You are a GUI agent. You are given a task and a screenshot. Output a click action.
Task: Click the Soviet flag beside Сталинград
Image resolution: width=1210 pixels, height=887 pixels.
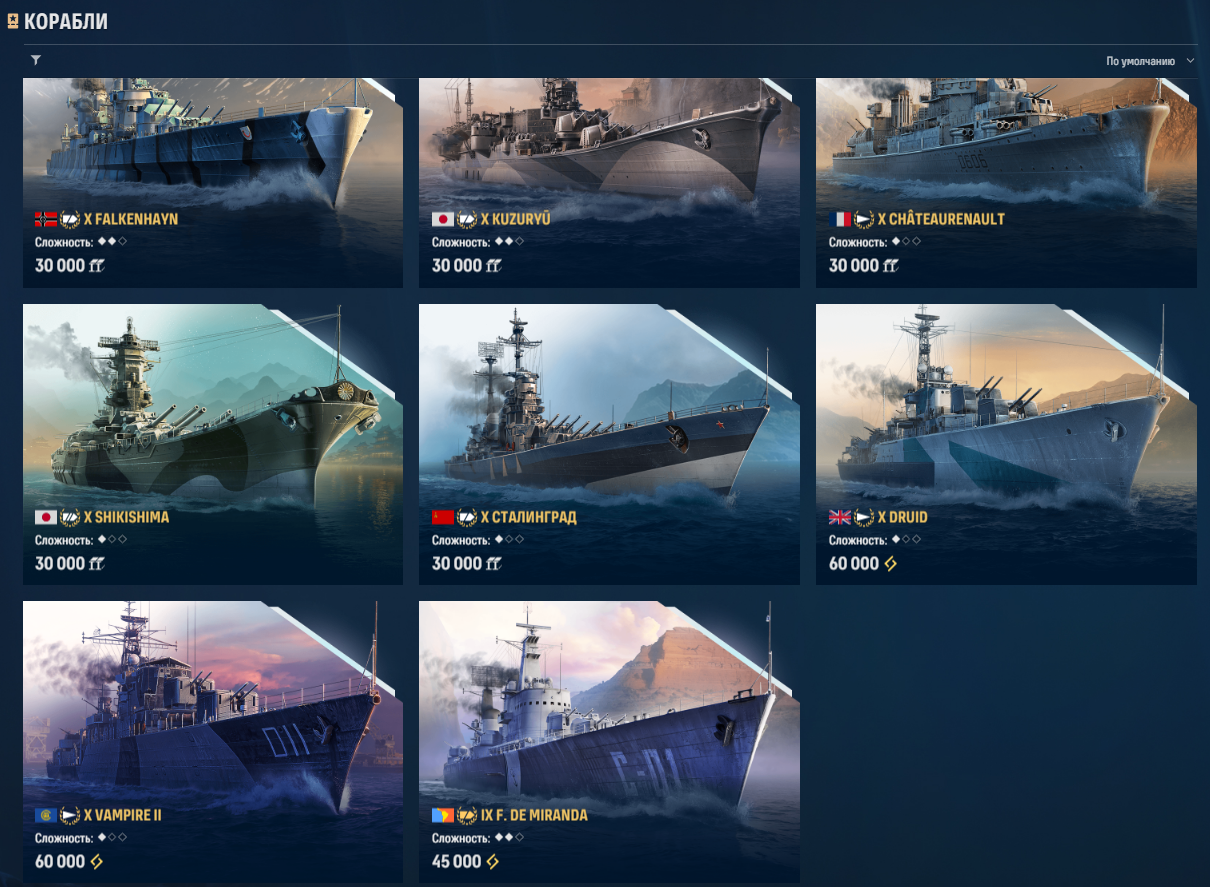(442, 517)
